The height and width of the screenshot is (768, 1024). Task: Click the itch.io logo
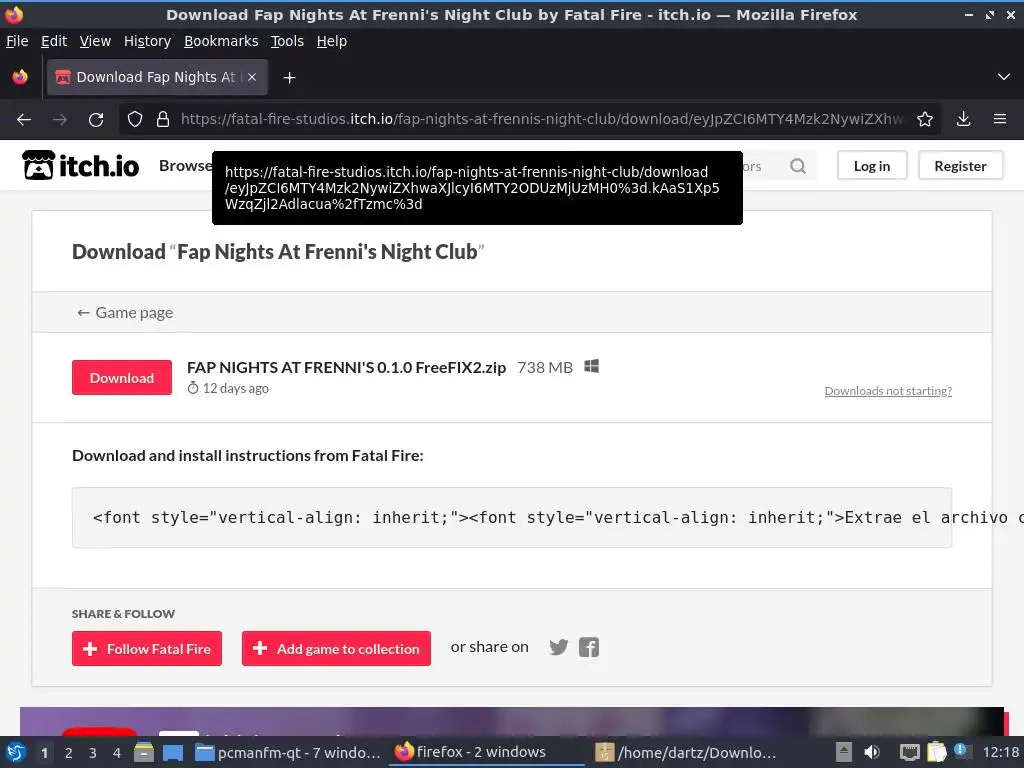(x=80, y=165)
